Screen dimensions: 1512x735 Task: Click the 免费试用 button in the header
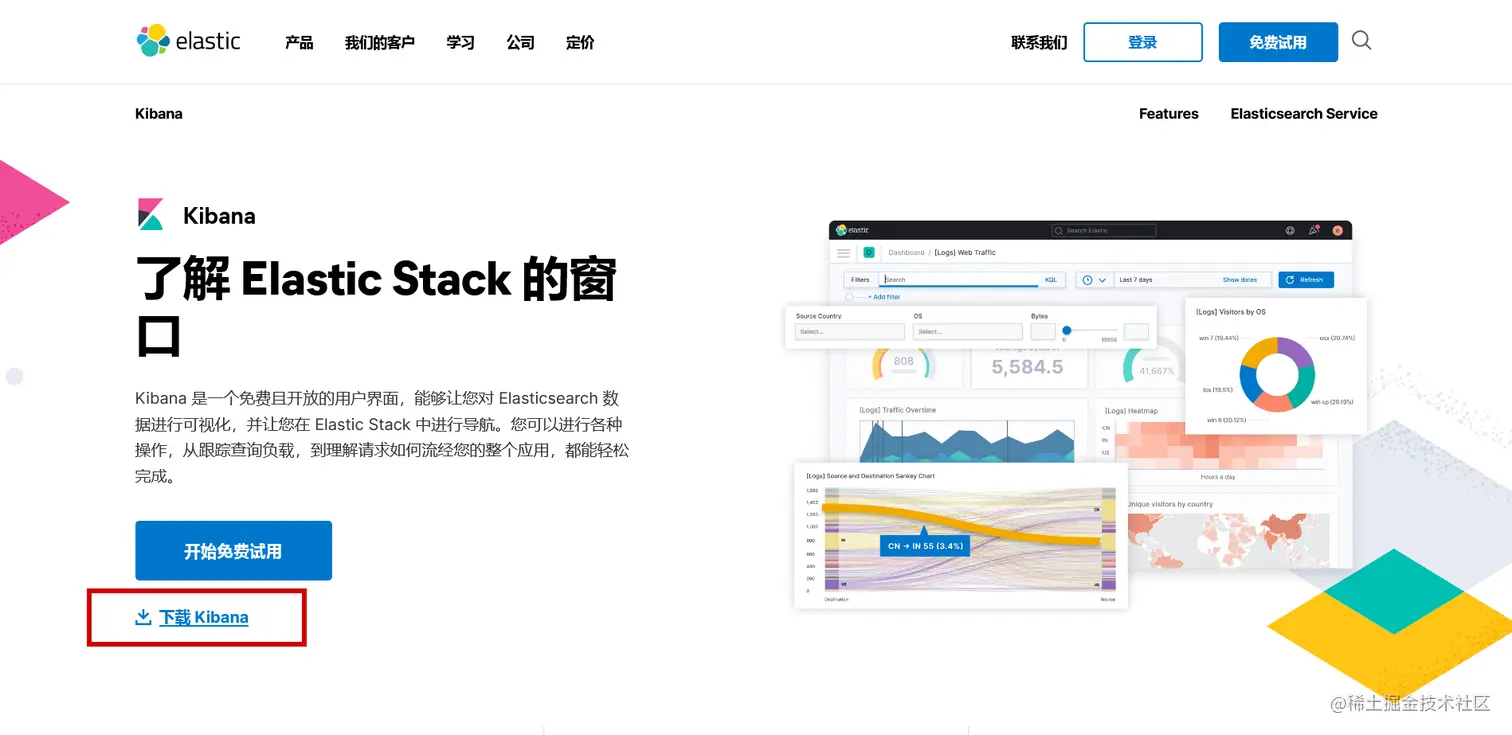[1278, 42]
